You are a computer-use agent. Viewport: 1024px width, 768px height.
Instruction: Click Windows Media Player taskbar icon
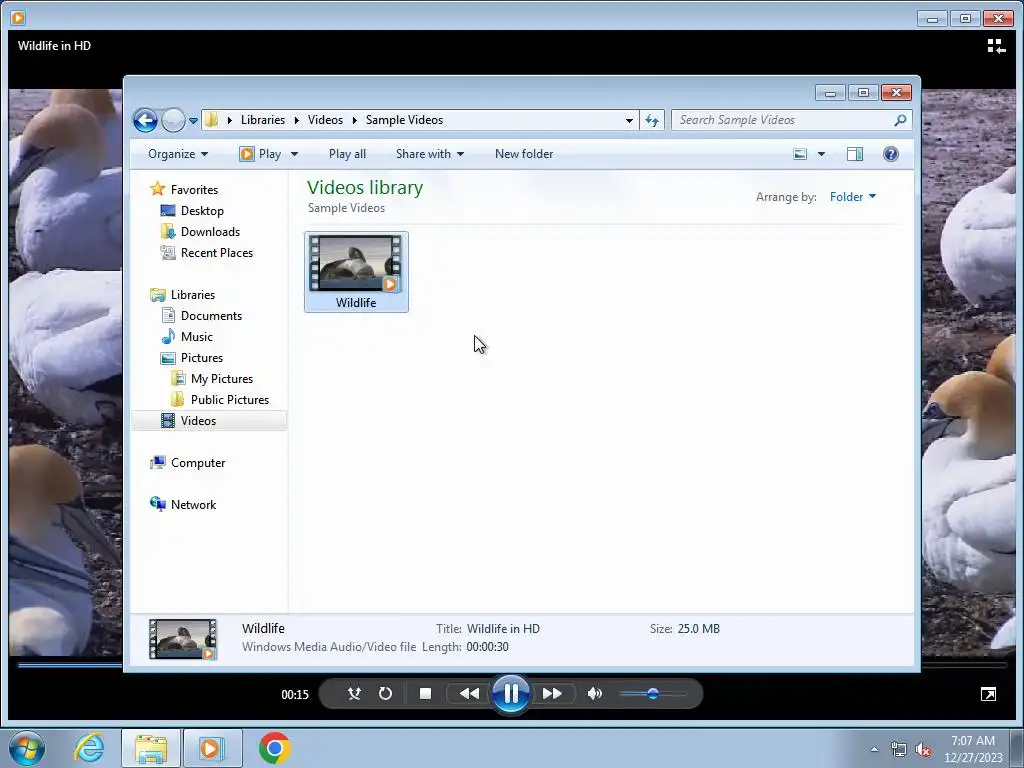point(212,748)
